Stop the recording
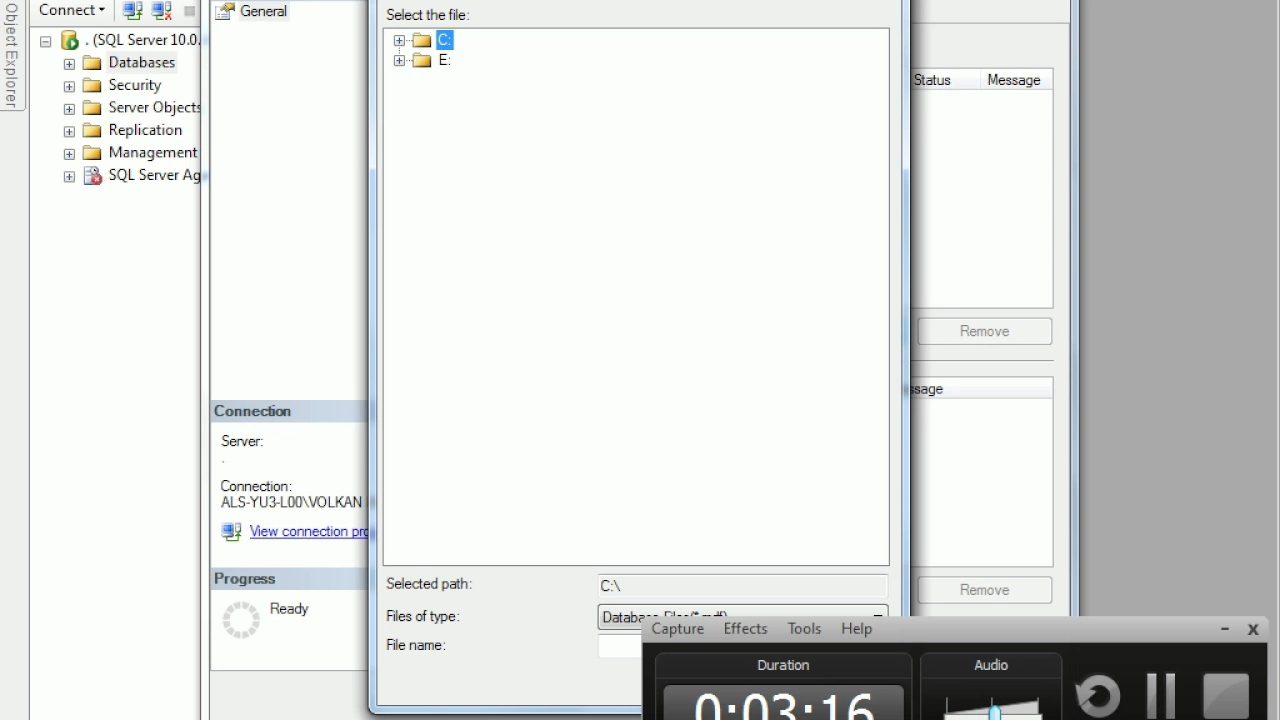The width and height of the screenshot is (1280, 720). (x=1226, y=696)
